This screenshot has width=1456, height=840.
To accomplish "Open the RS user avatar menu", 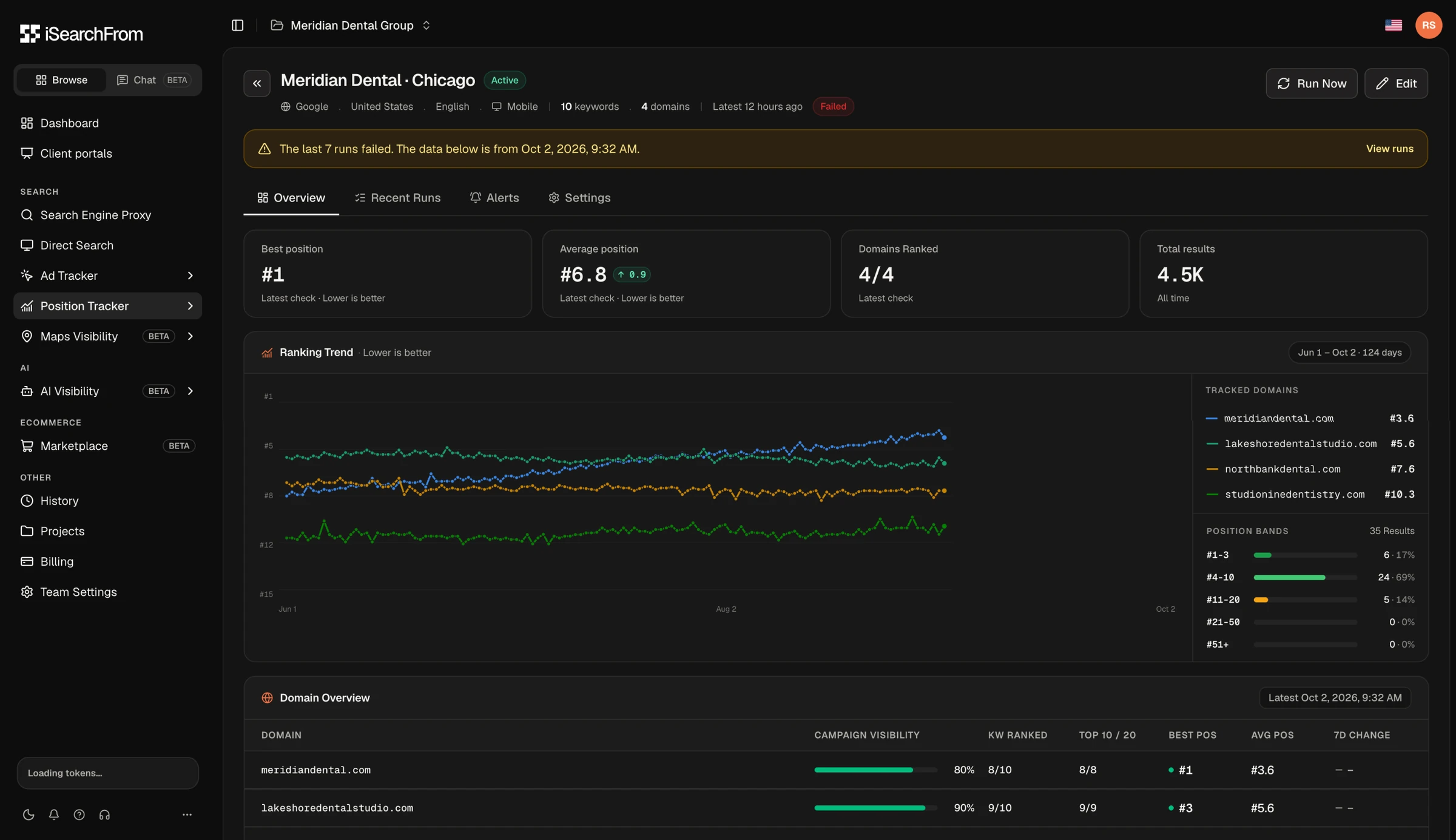I will coord(1428,25).
